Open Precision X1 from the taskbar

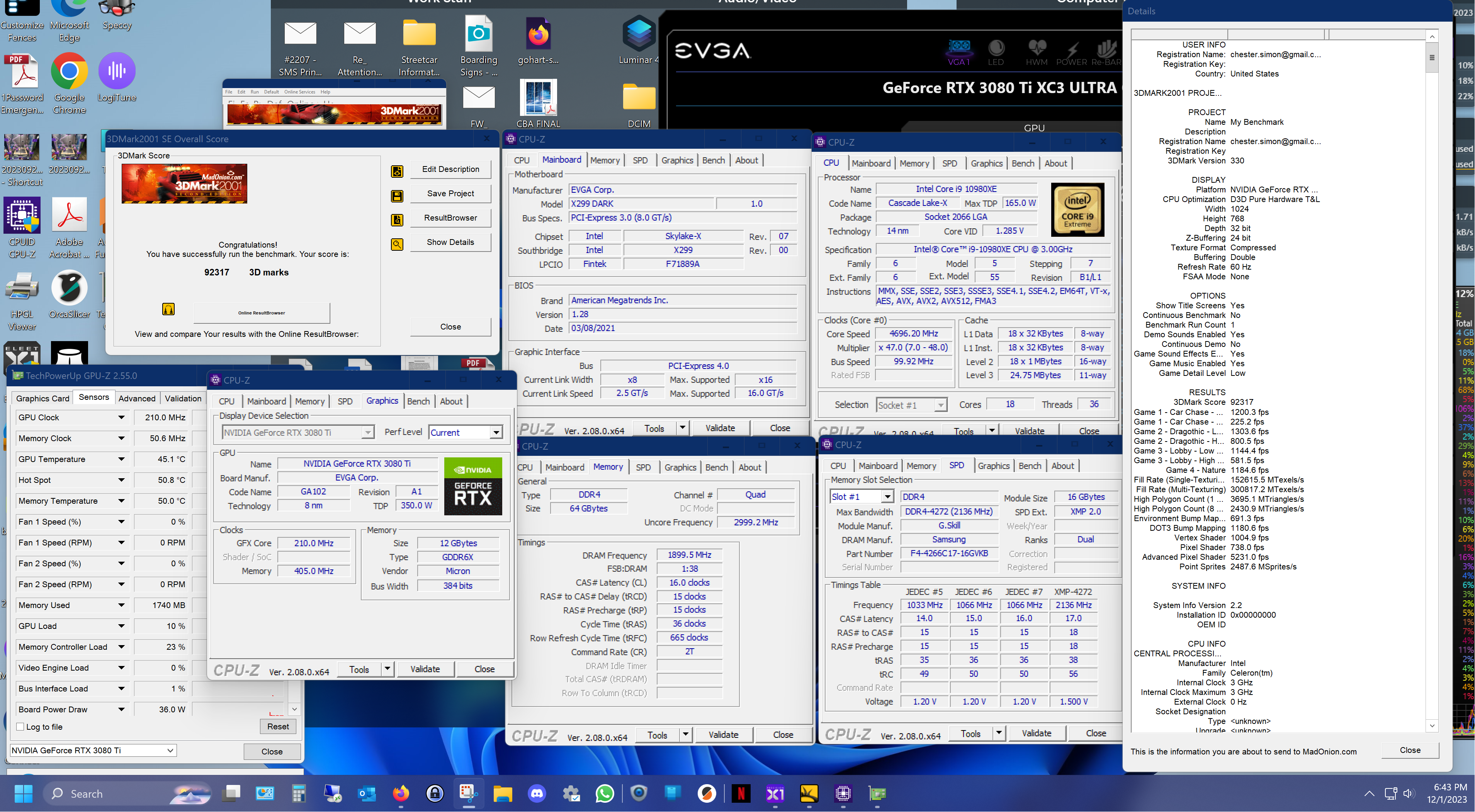click(775, 794)
